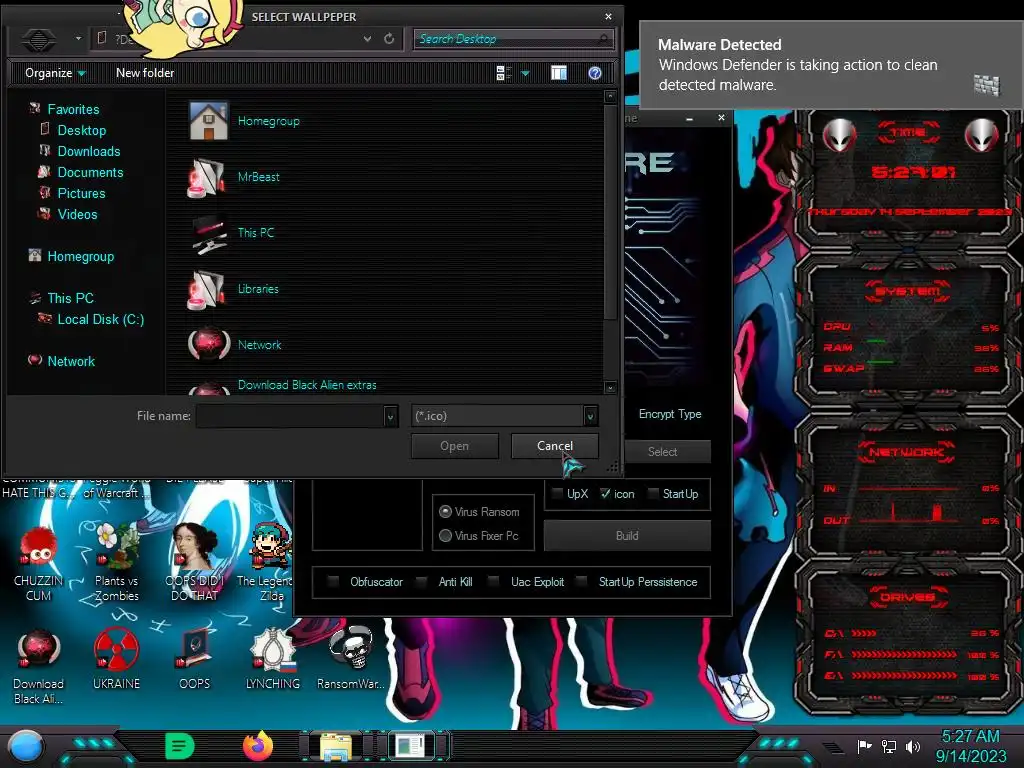
Task: Select Documents in navigation pane
Action: [90, 172]
